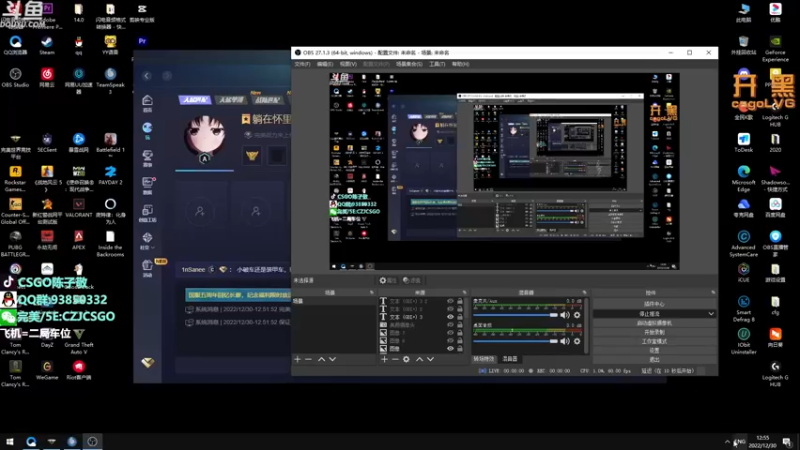This screenshot has height=450, width=800.
Task: Click 开始录制 button in OBS controls
Action: (655, 332)
